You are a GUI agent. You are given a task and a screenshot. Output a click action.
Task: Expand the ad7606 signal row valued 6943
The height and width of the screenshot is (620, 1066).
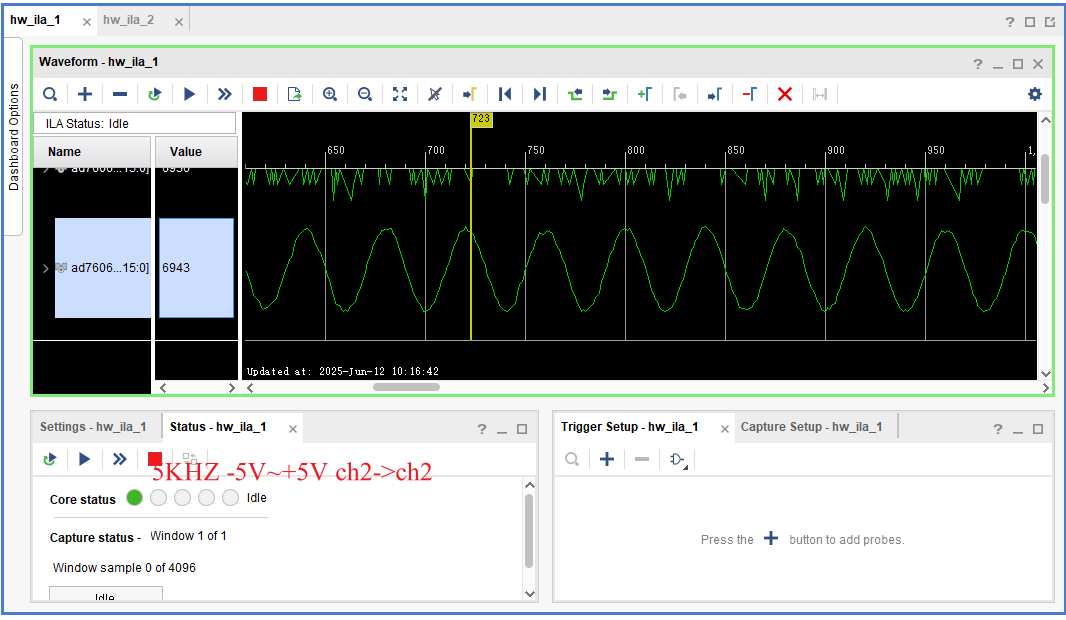[46, 269]
